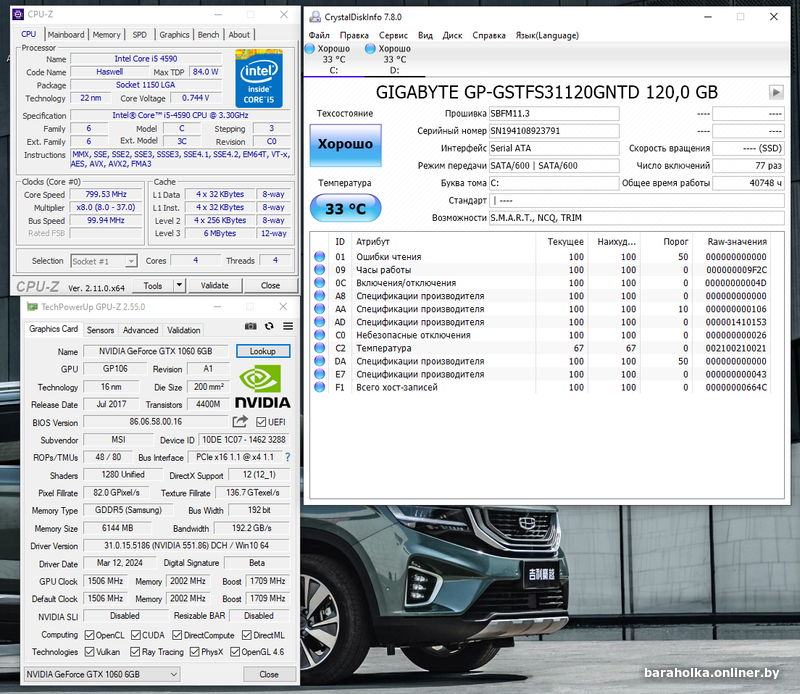
Task: Click the Возможности field S.M.A.R.T., NCQ, TRIM
Action: pos(636,218)
